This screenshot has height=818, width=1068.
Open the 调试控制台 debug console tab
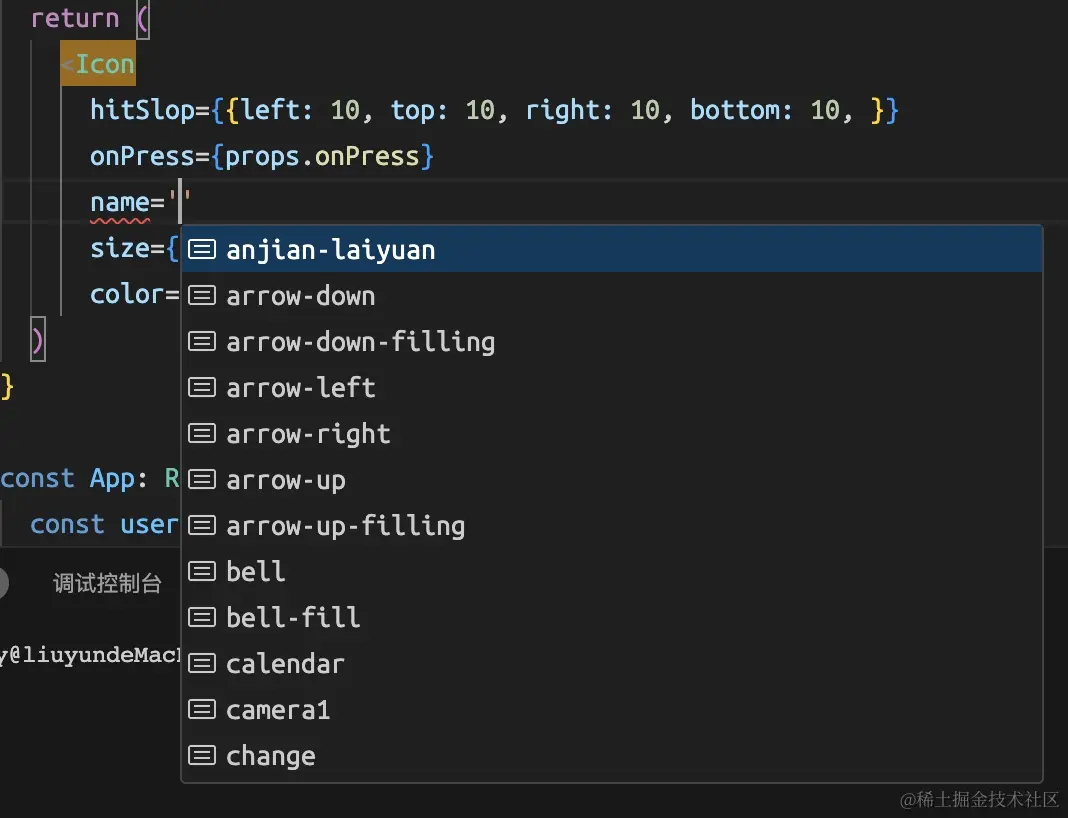[x=108, y=584]
